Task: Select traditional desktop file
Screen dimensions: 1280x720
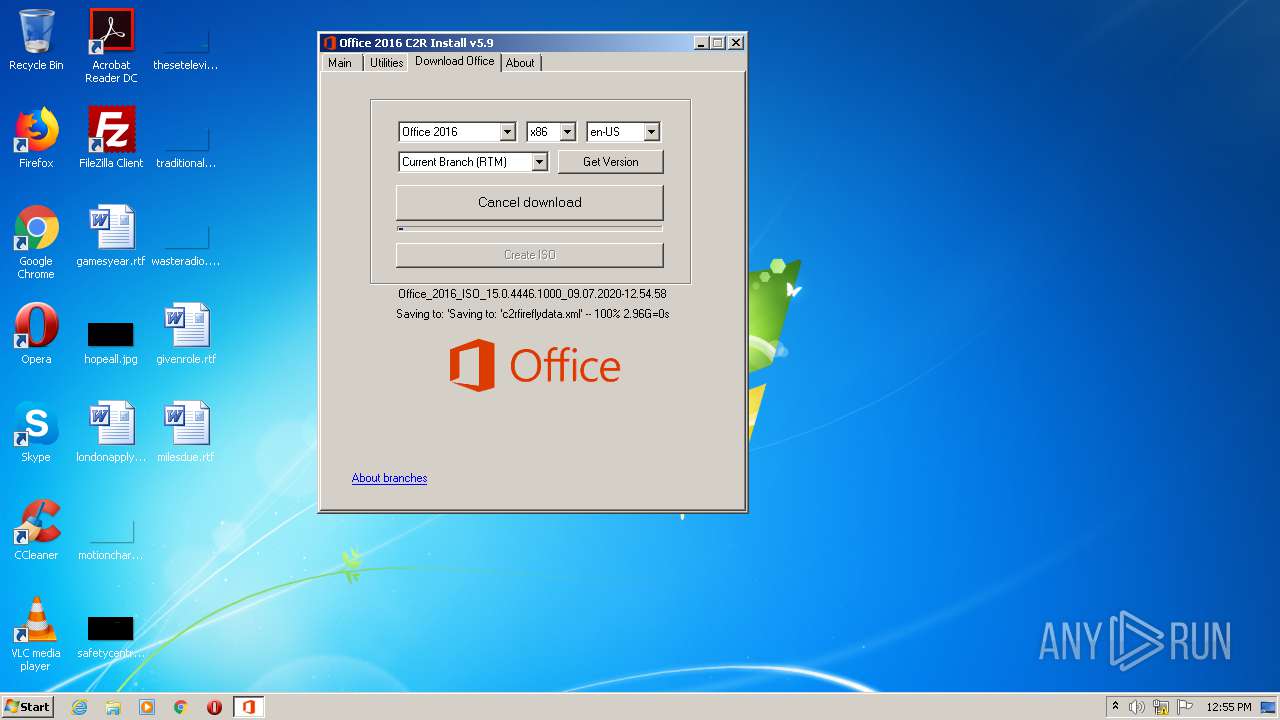Action: [x=186, y=146]
